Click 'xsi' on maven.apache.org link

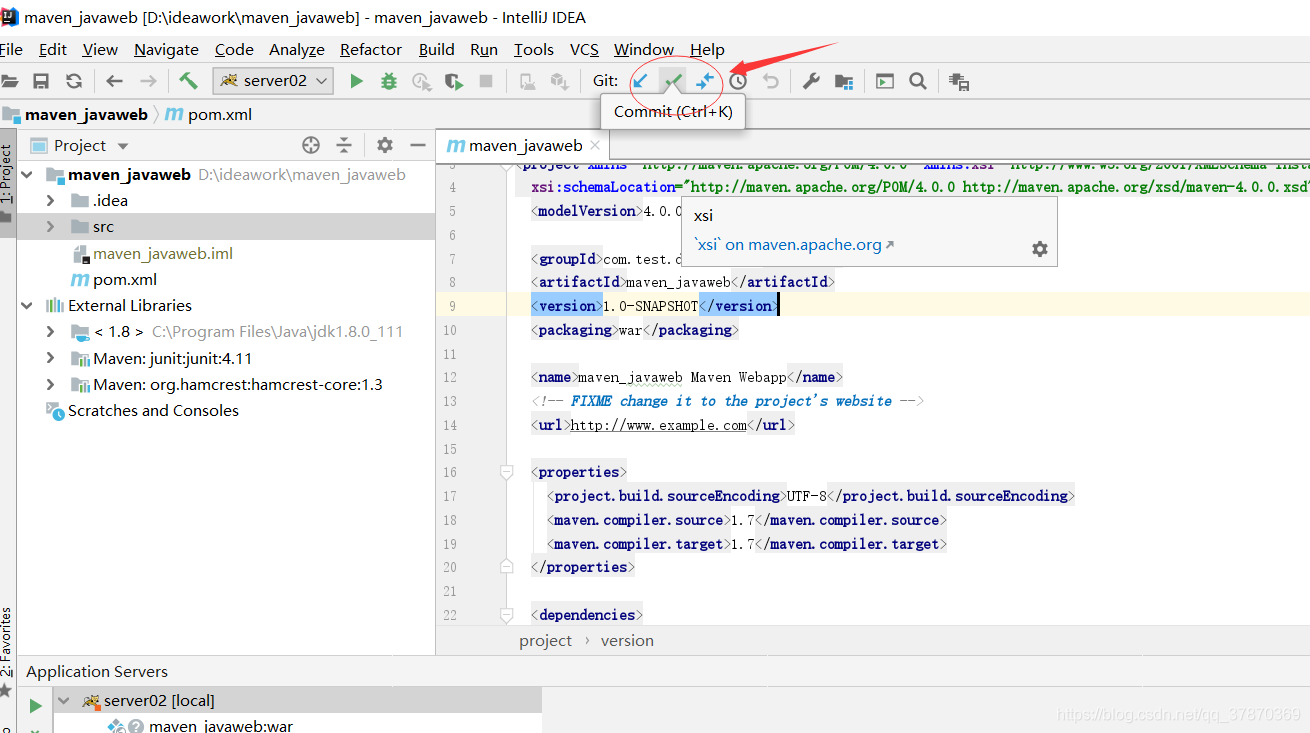click(788, 245)
